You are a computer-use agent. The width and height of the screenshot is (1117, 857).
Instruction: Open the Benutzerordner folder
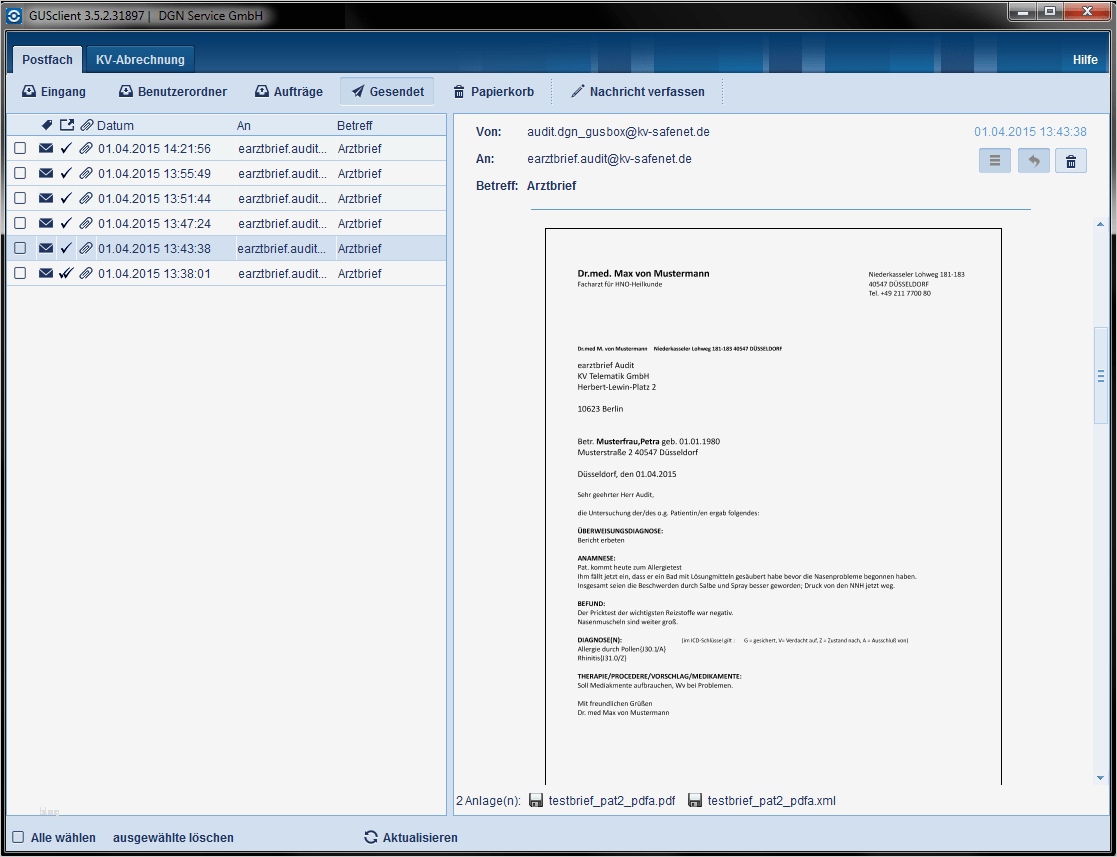(172, 92)
